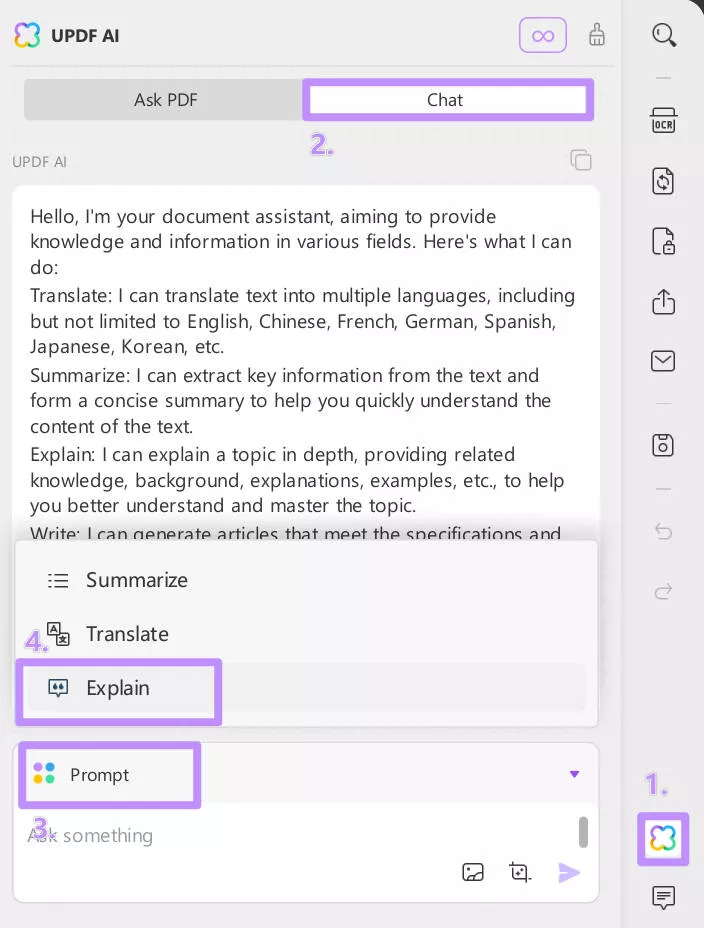Viewport: 704px width, 928px height.
Task: Click the infinity unlimited badge icon
Action: pos(542,36)
